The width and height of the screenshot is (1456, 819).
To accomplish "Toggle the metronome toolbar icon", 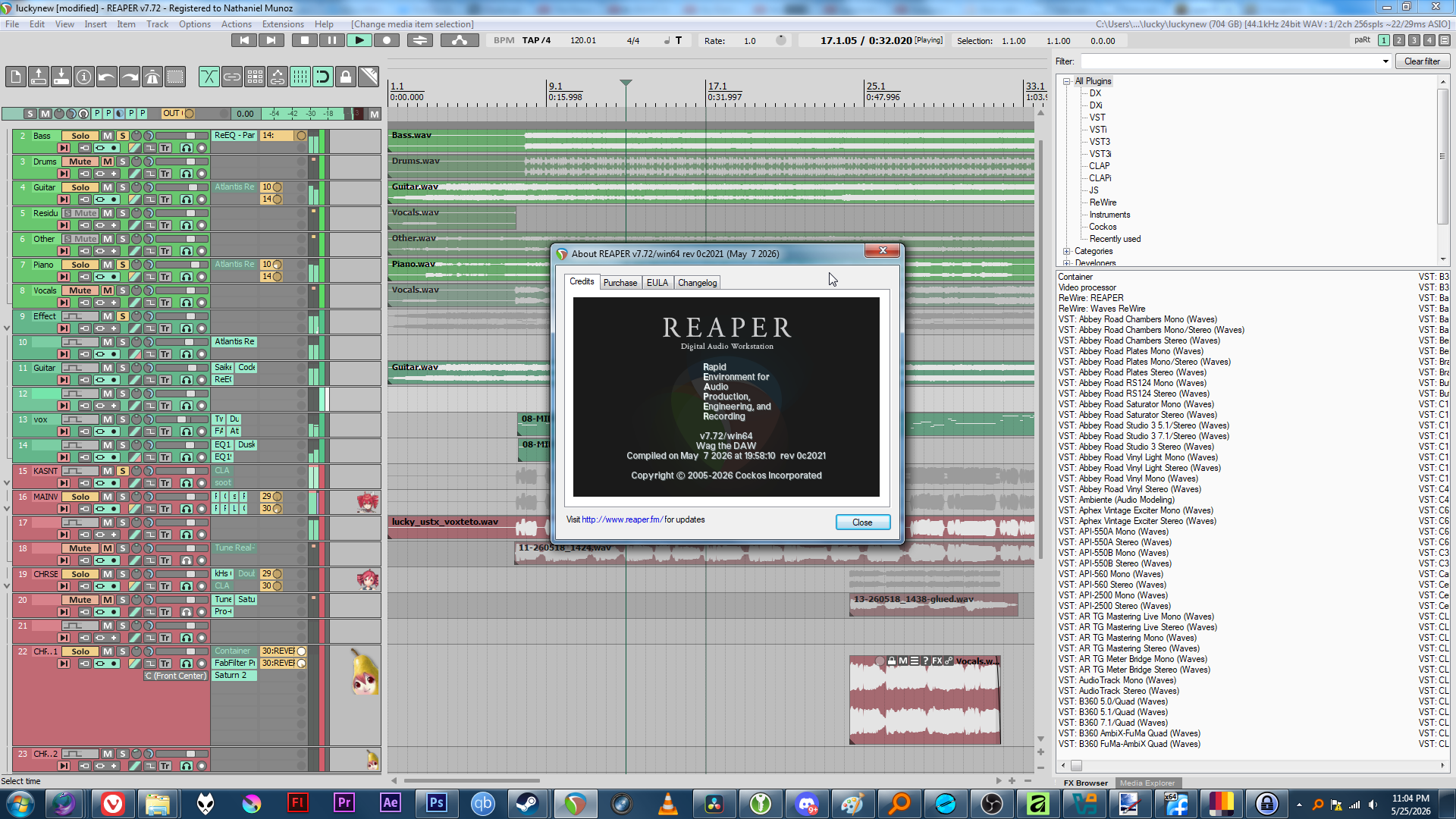I will tap(152, 77).
